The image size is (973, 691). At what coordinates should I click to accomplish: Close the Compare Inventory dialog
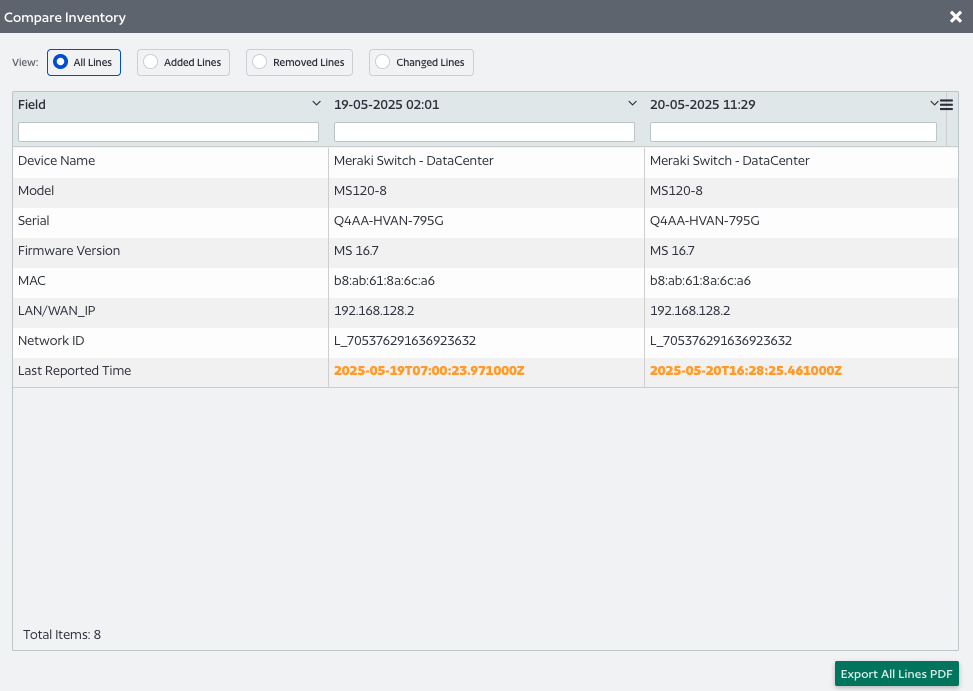[x=956, y=17]
